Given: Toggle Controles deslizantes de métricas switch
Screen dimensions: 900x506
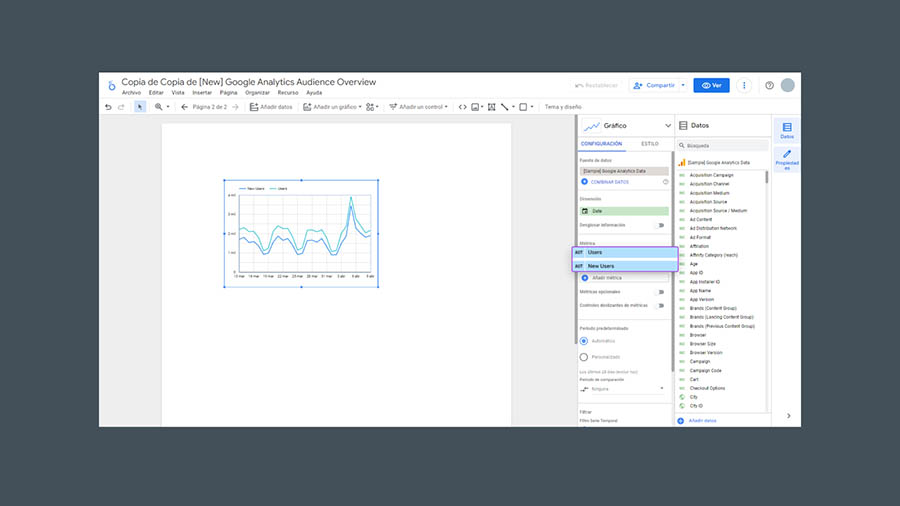Looking at the screenshot, I should (x=660, y=306).
